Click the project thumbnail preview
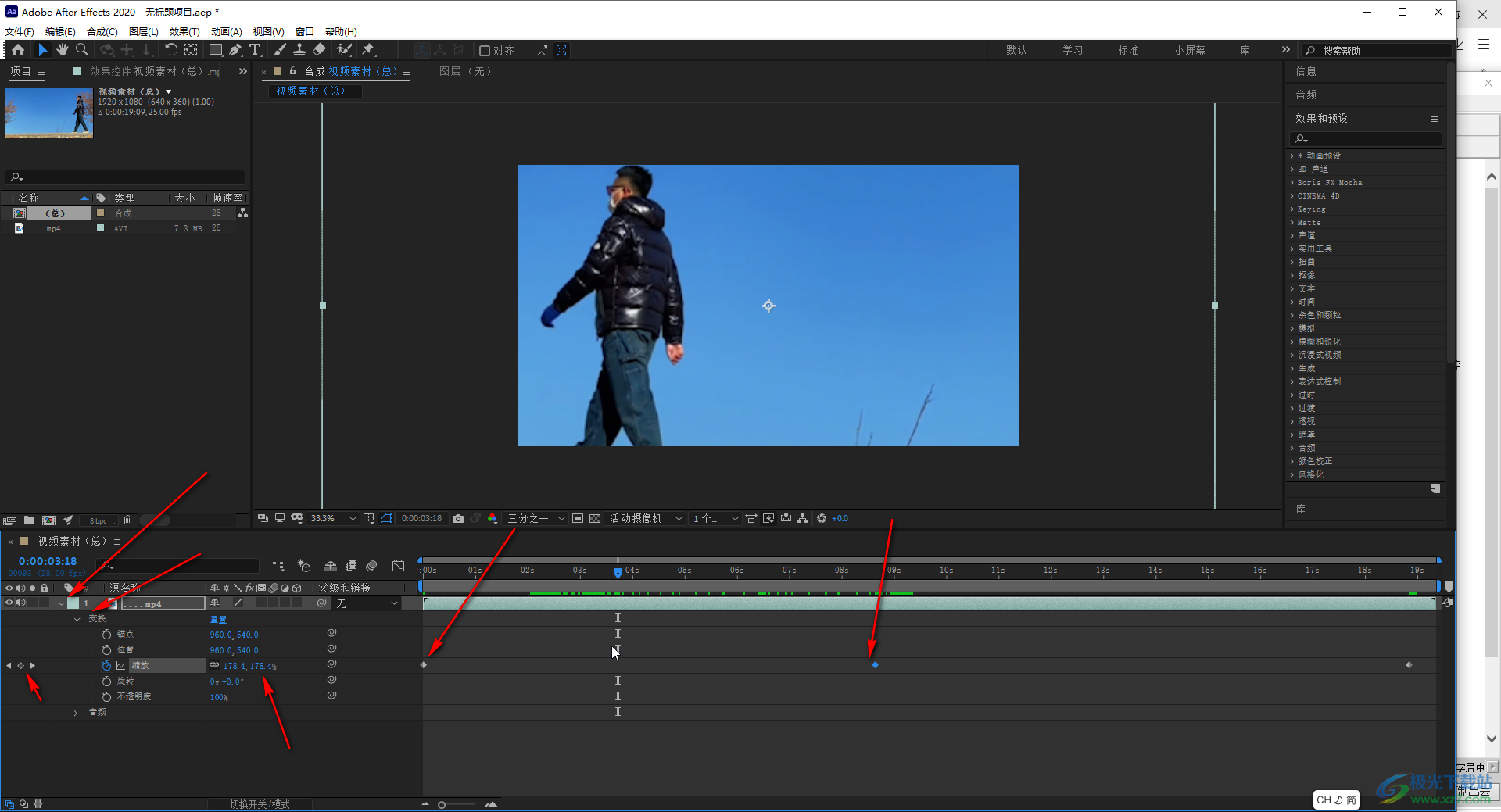 pyautogui.click(x=49, y=113)
